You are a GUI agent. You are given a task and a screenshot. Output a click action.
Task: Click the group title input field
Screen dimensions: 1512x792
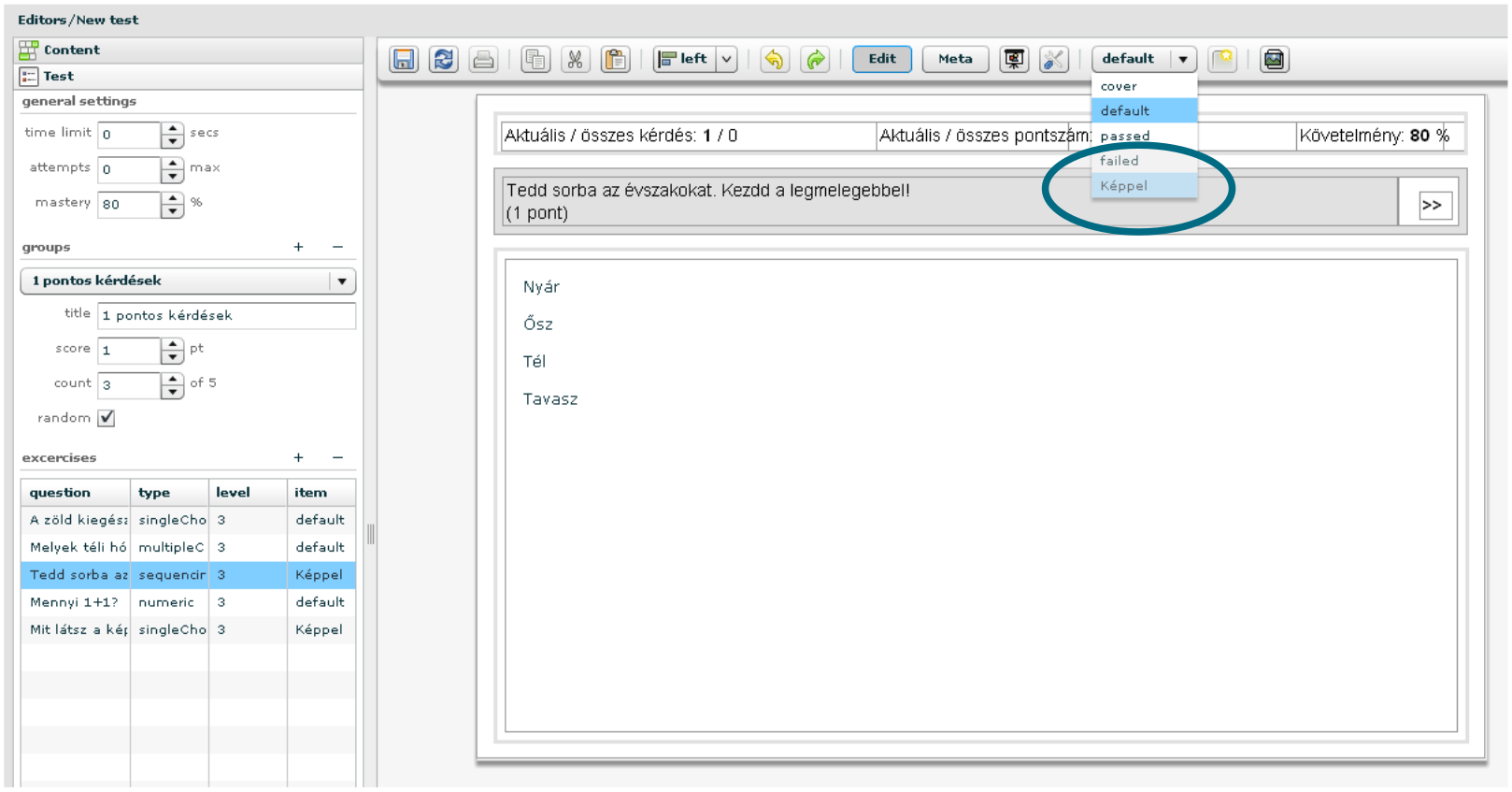(226, 316)
